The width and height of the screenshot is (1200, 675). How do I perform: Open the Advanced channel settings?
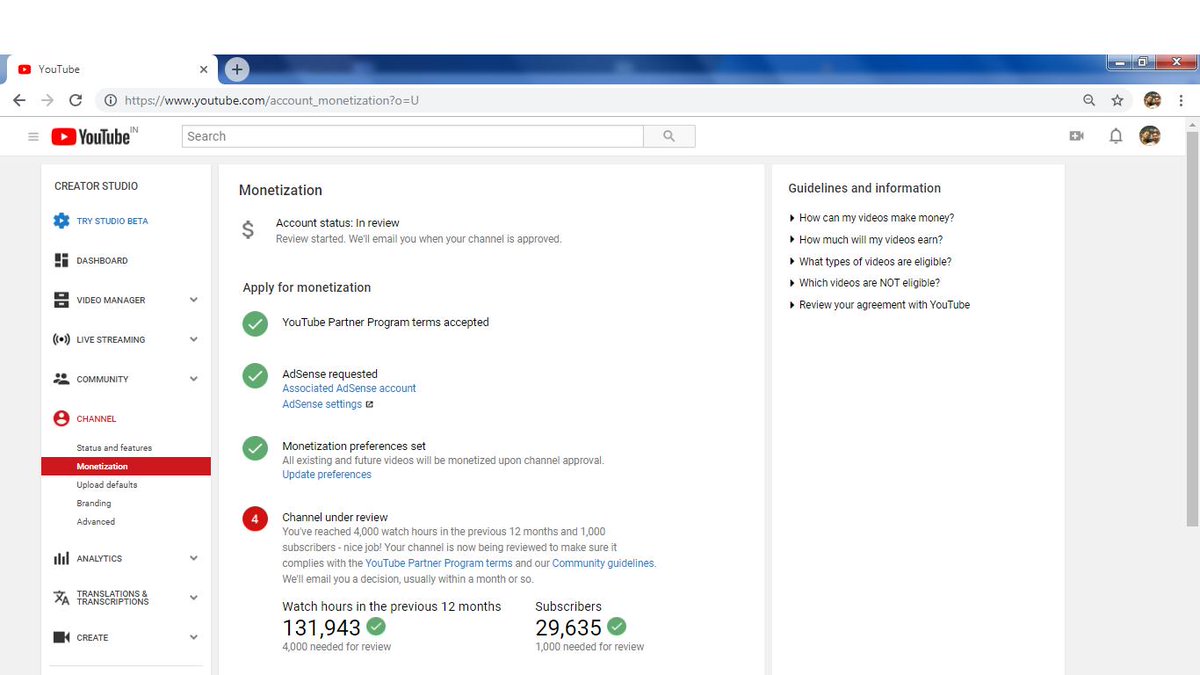point(96,522)
